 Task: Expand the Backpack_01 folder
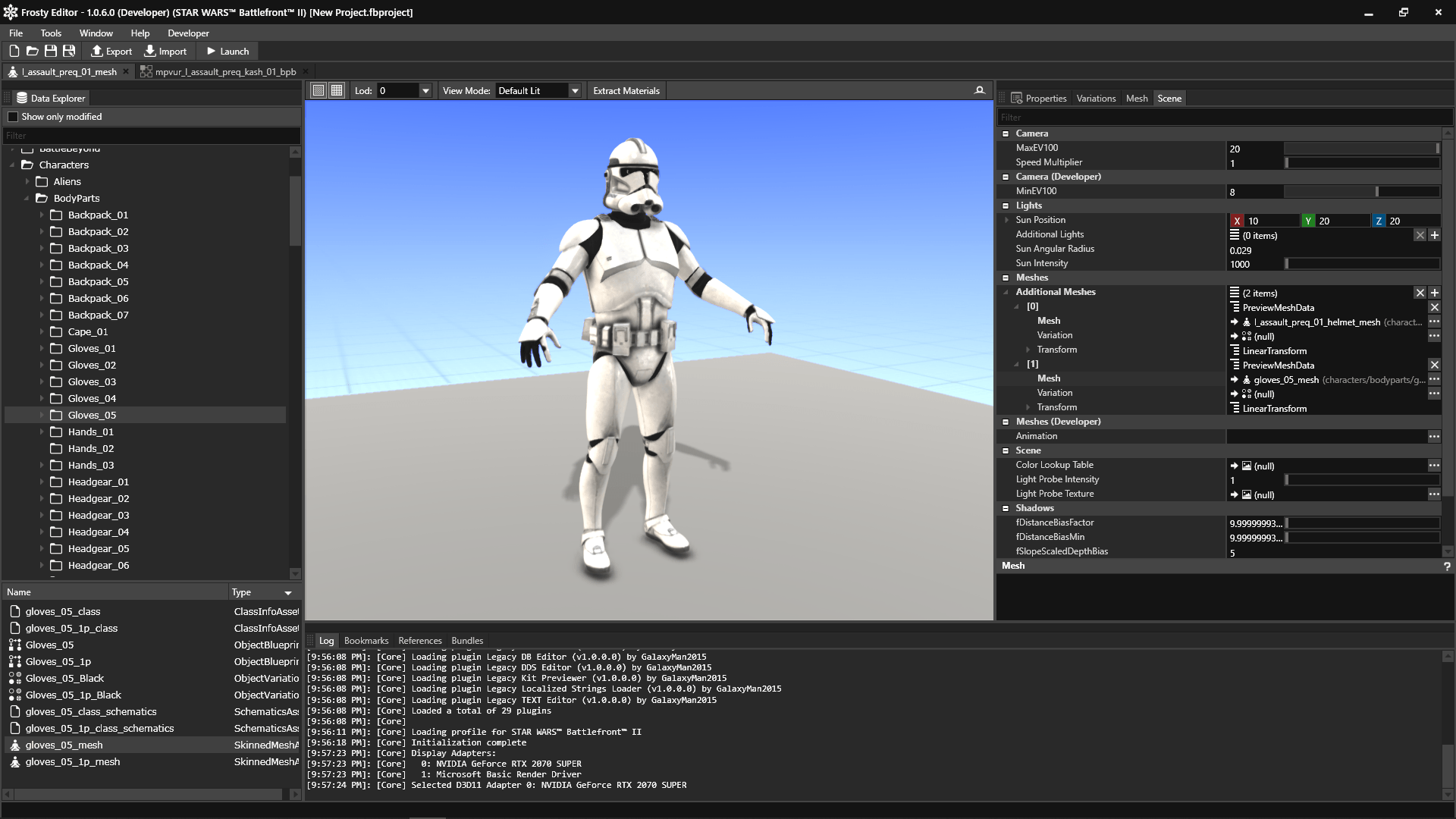pos(42,215)
